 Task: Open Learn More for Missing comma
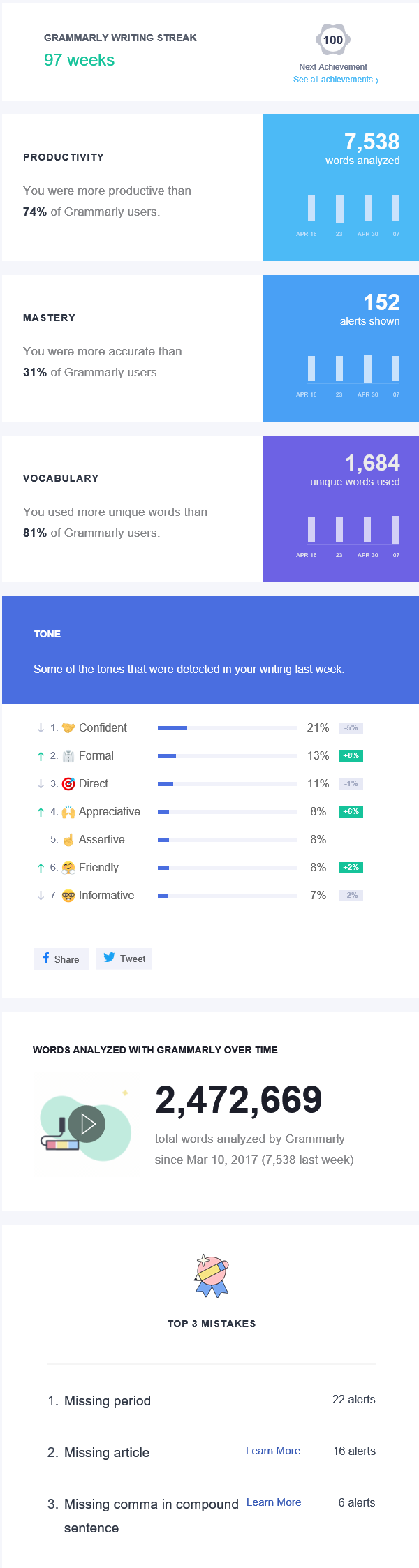pos(274,1502)
